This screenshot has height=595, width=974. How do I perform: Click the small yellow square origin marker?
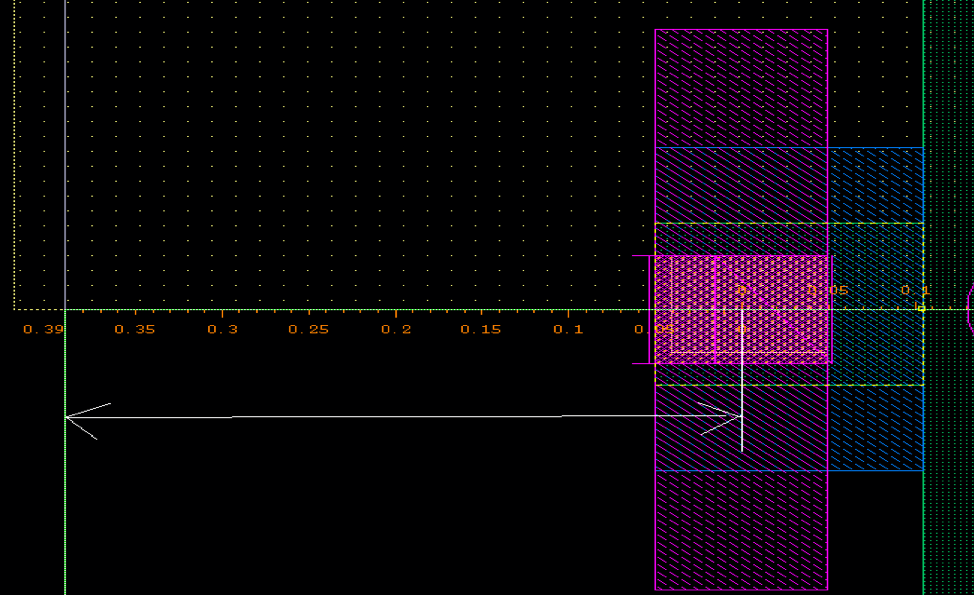(921, 309)
